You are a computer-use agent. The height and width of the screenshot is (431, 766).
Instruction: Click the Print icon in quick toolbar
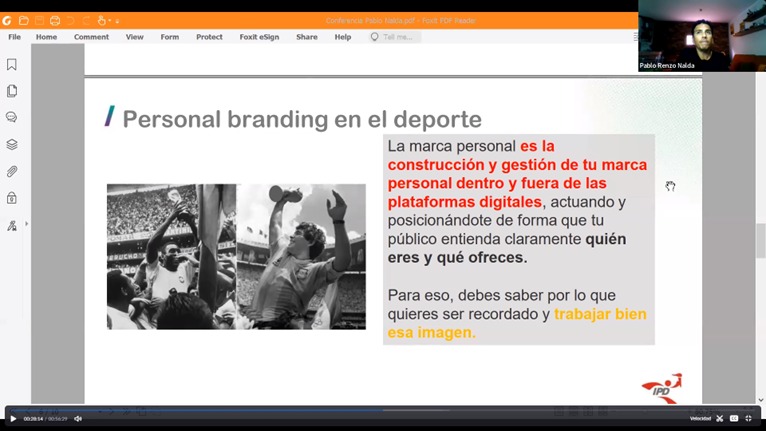pyautogui.click(x=55, y=21)
